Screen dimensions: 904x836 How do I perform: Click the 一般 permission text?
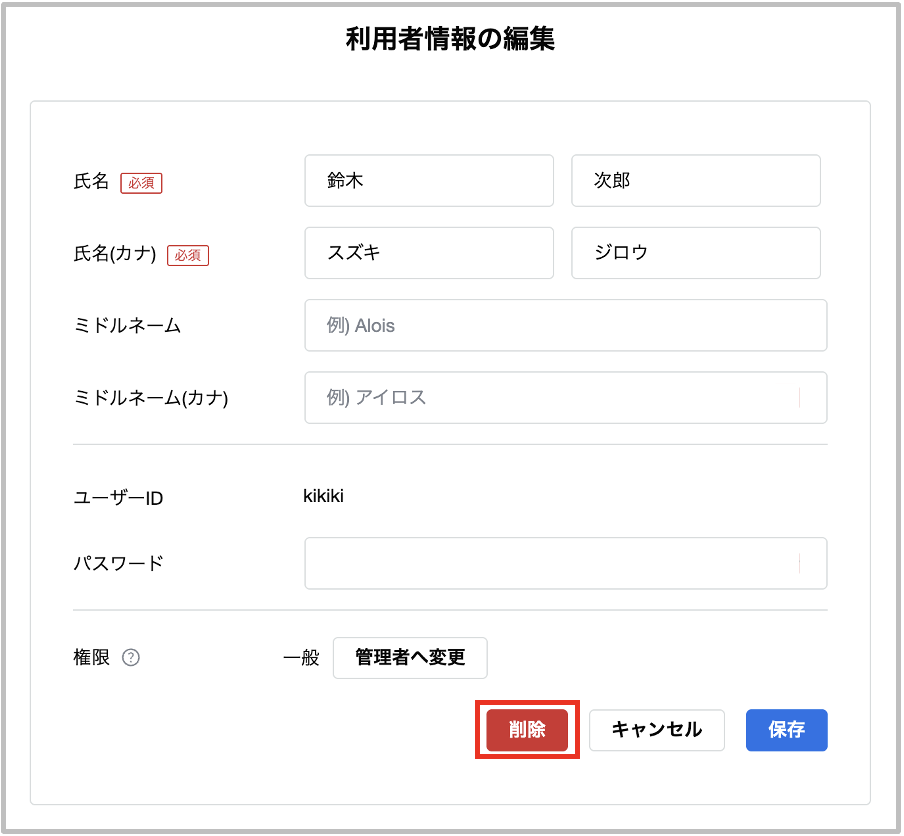click(303, 658)
